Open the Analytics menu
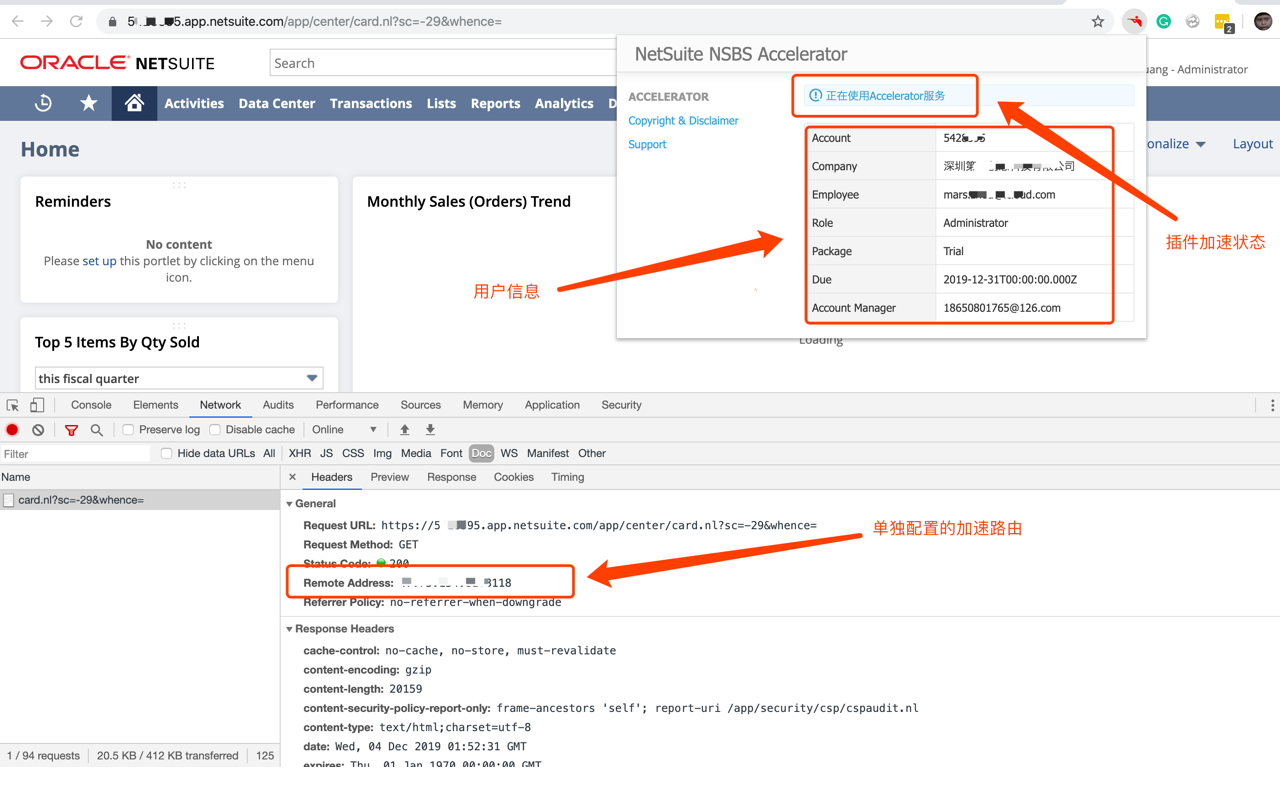Viewport: 1280px width, 800px height. [x=564, y=103]
